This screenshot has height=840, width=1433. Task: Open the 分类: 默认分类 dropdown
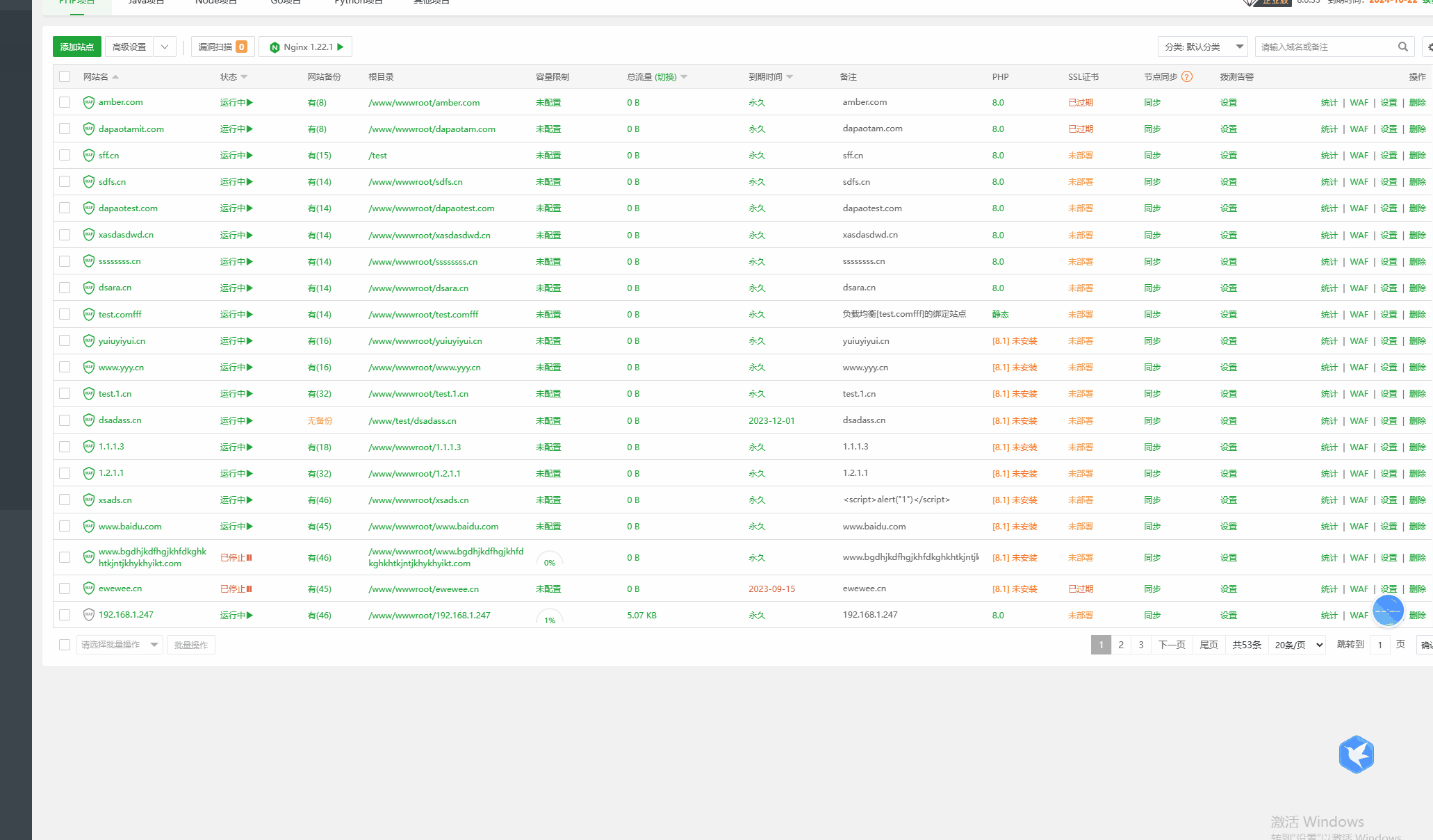tap(1202, 47)
